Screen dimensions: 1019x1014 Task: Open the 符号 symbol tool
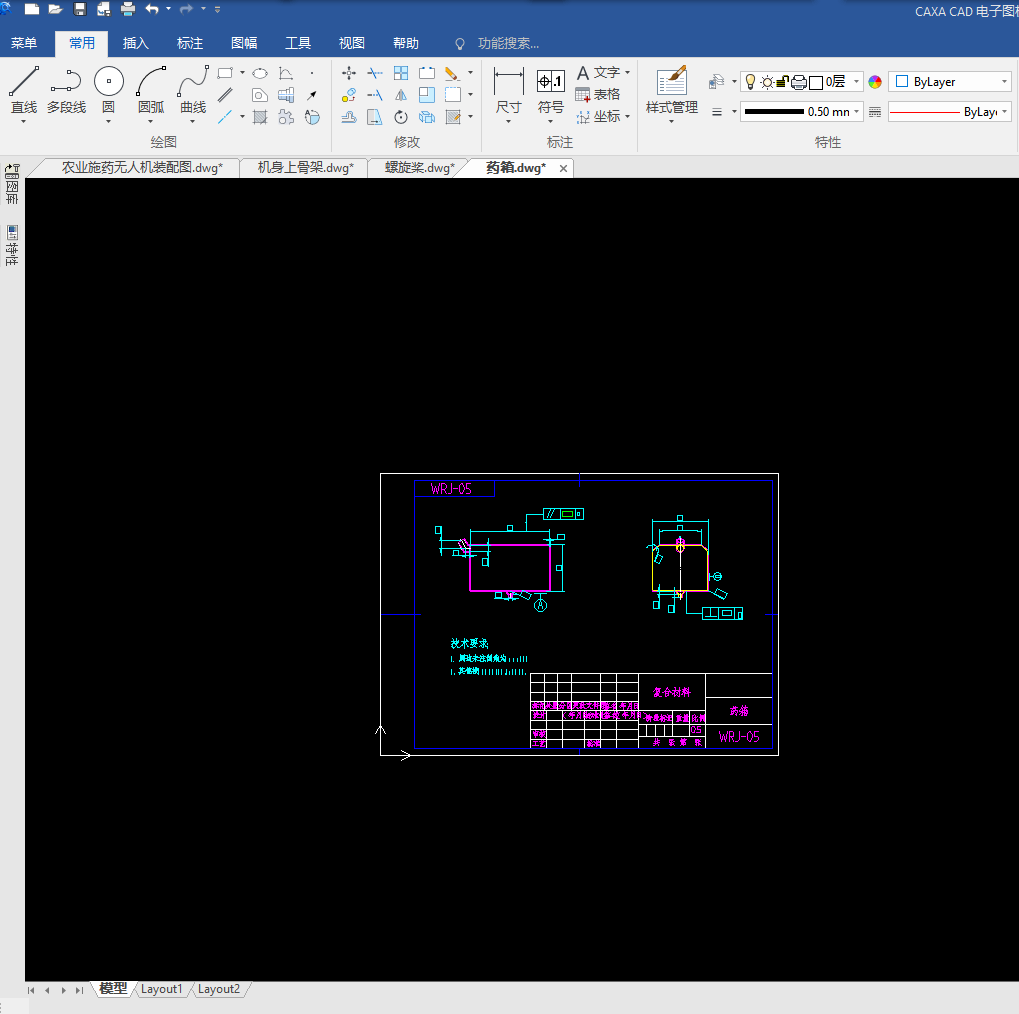tap(550, 90)
